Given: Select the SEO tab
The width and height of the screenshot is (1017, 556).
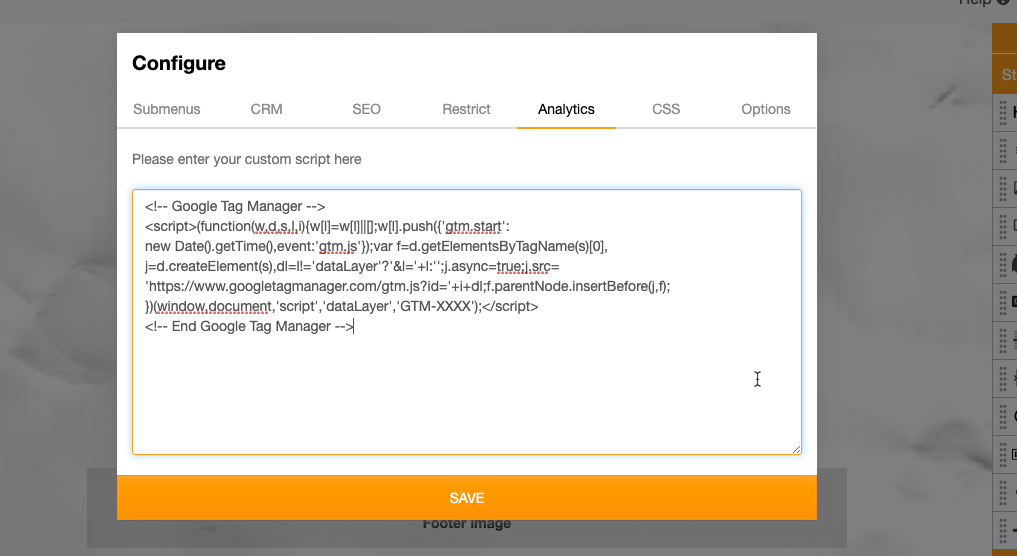Looking at the screenshot, I should [x=366, y=109].
